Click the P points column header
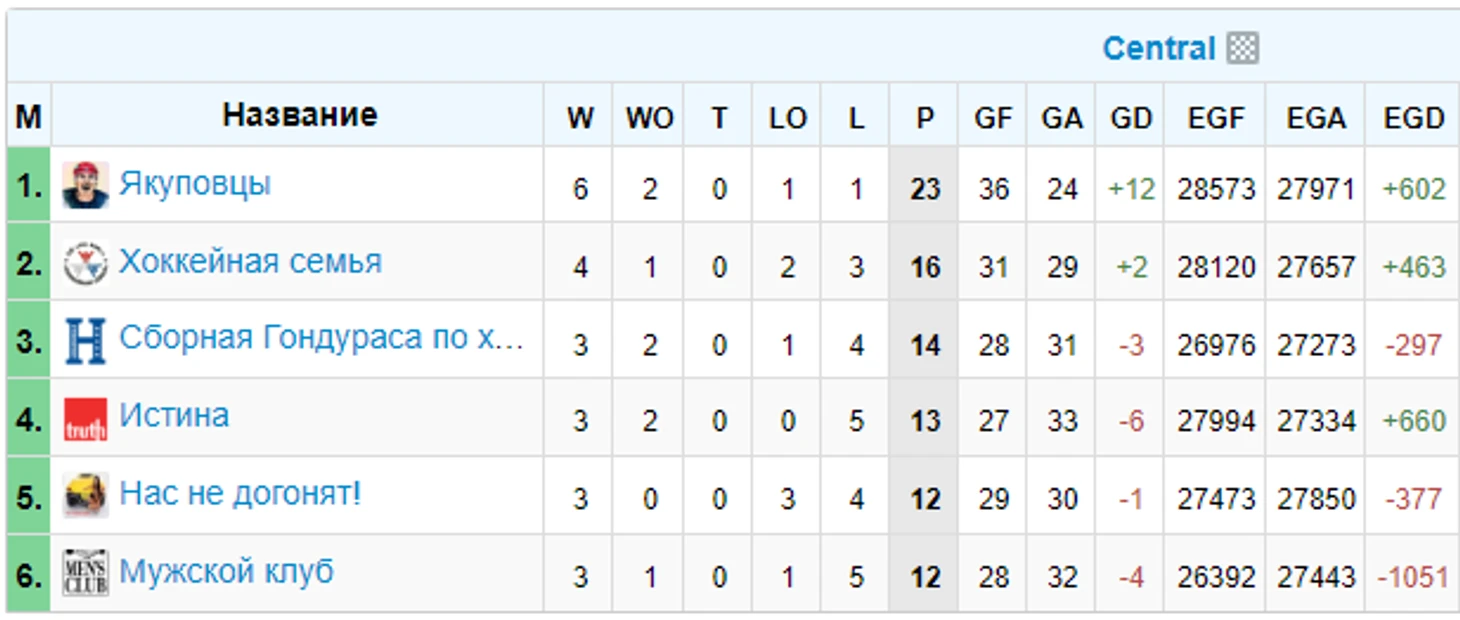 tap(924, 118)
